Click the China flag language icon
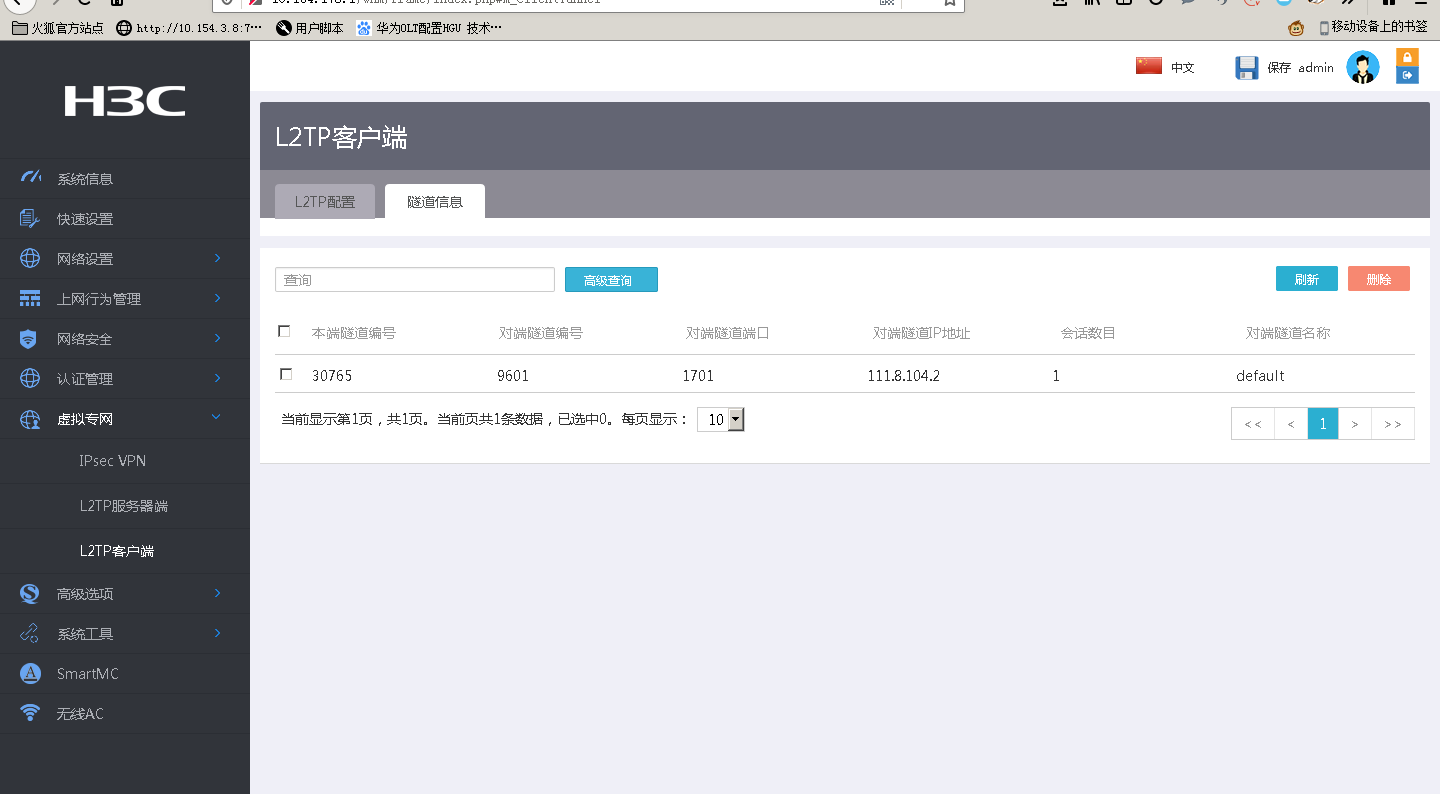 [1149, 66]
